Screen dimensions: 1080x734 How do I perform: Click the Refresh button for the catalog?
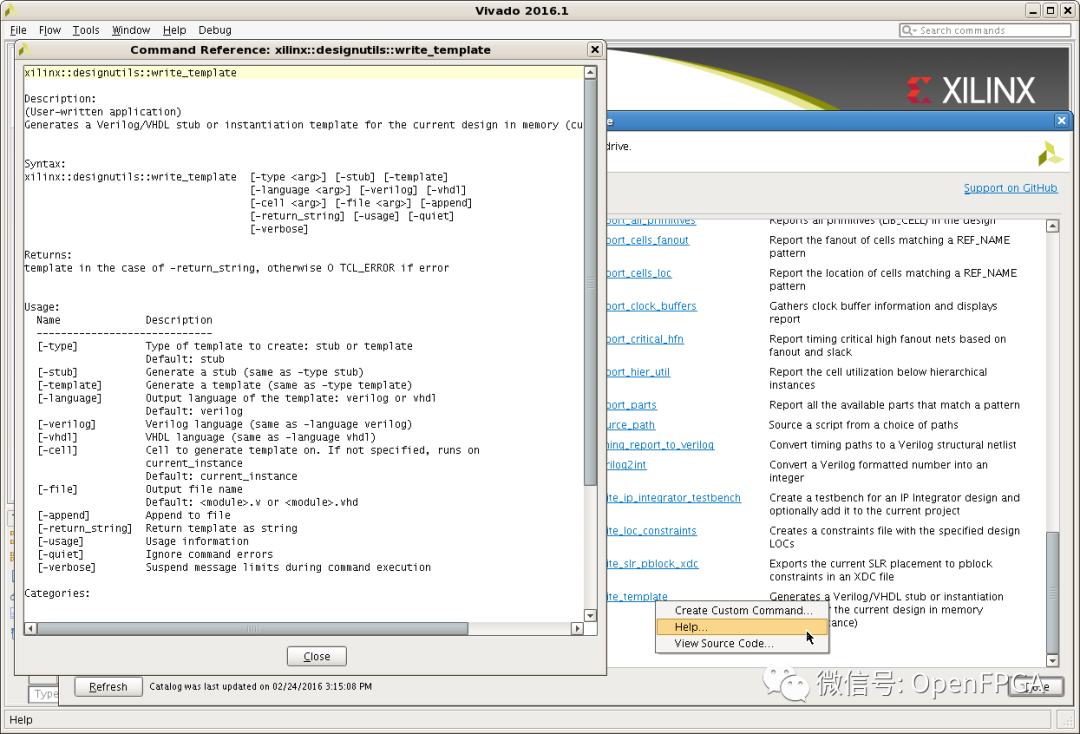pos(107,687)
